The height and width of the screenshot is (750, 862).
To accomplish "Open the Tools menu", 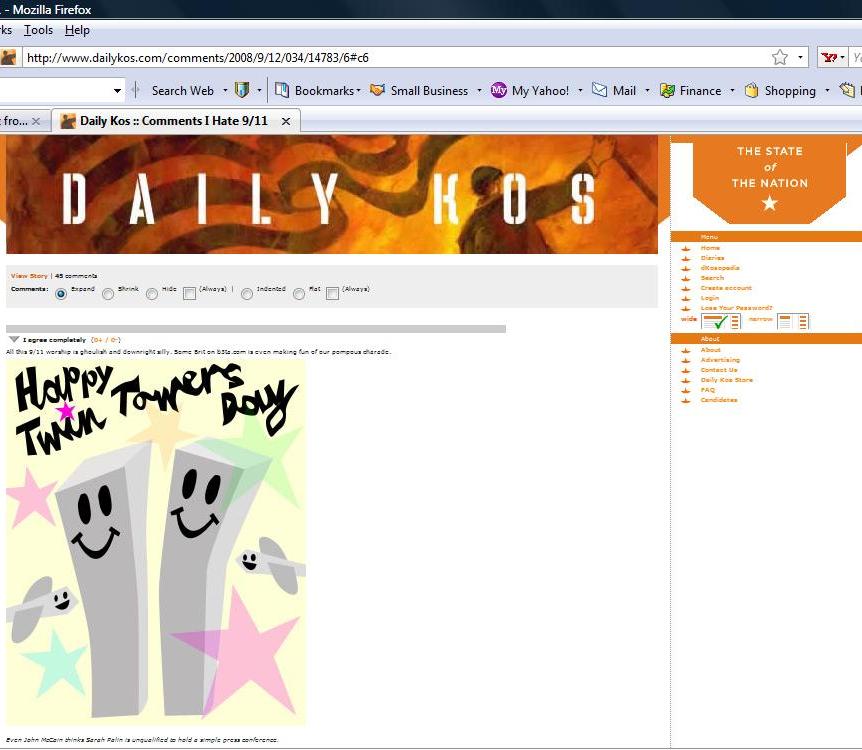I will [x=38, y=30].
